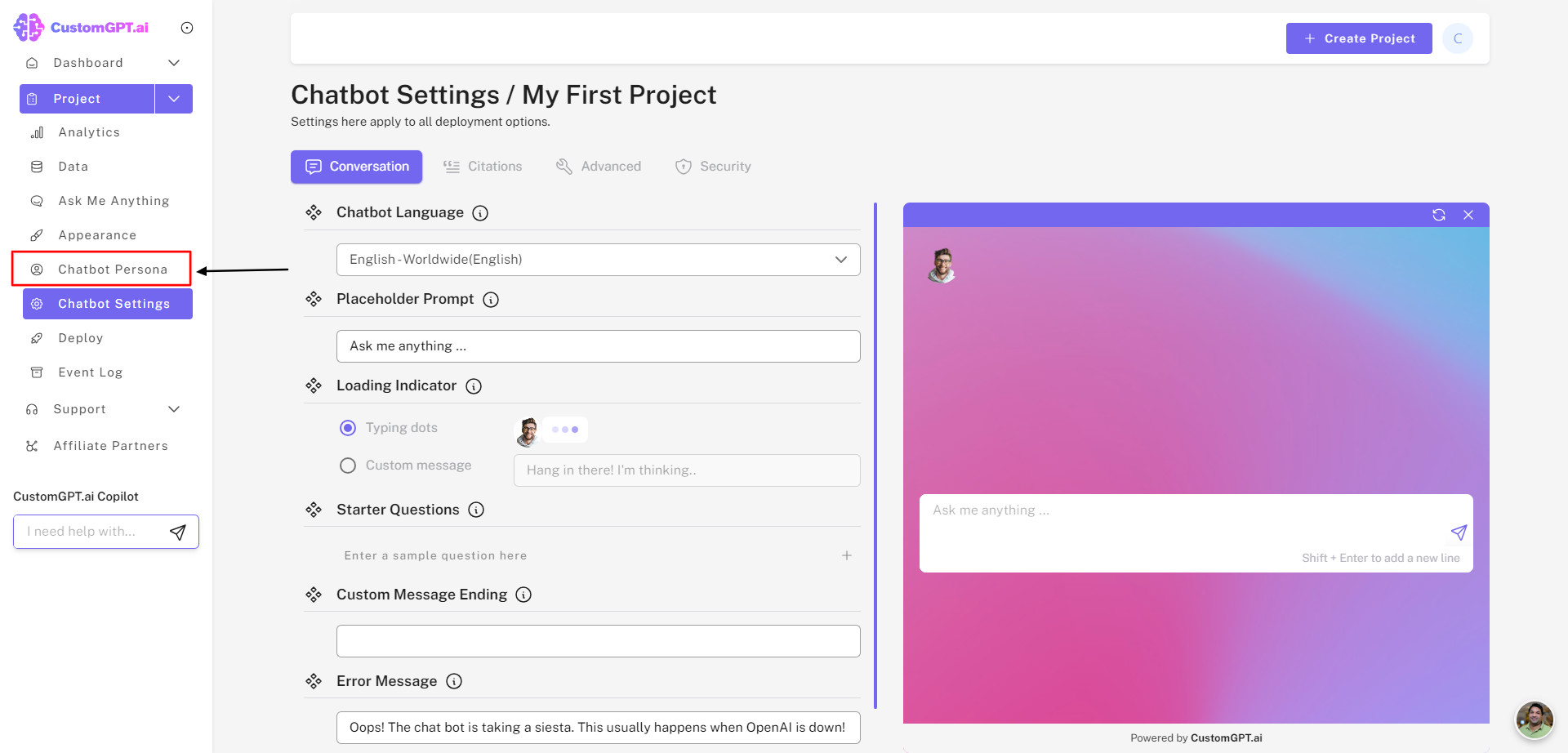Focus the Copilot help input
The image size is (1568, 753).
[x=90, y=532]
